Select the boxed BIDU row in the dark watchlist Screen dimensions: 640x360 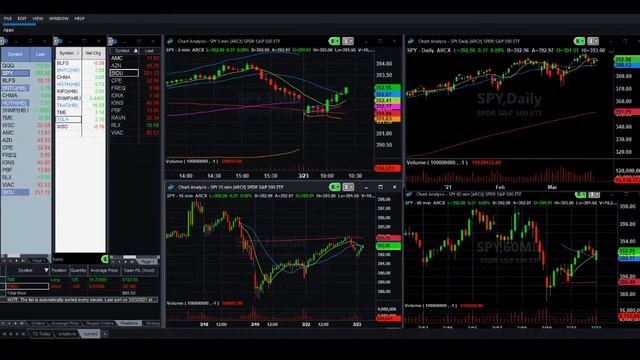134,73
